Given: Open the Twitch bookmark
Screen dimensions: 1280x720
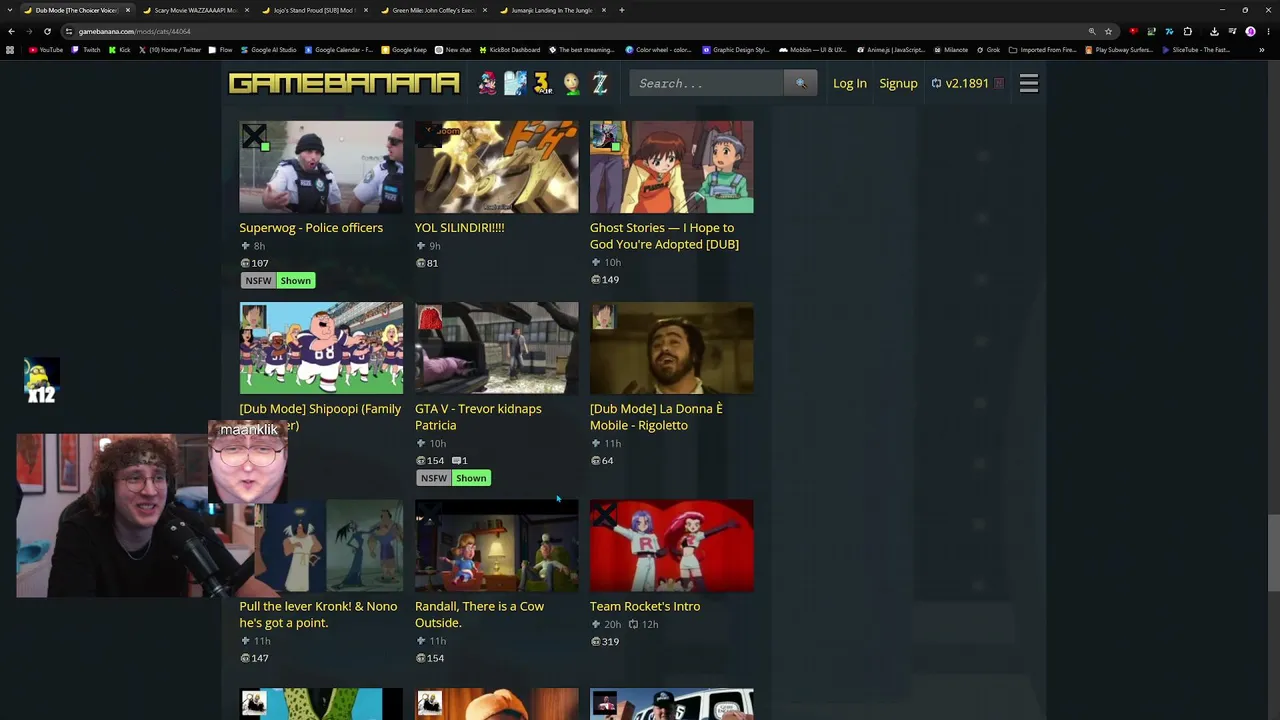Looking at the screenshot, I should click(x=86, y=50).
